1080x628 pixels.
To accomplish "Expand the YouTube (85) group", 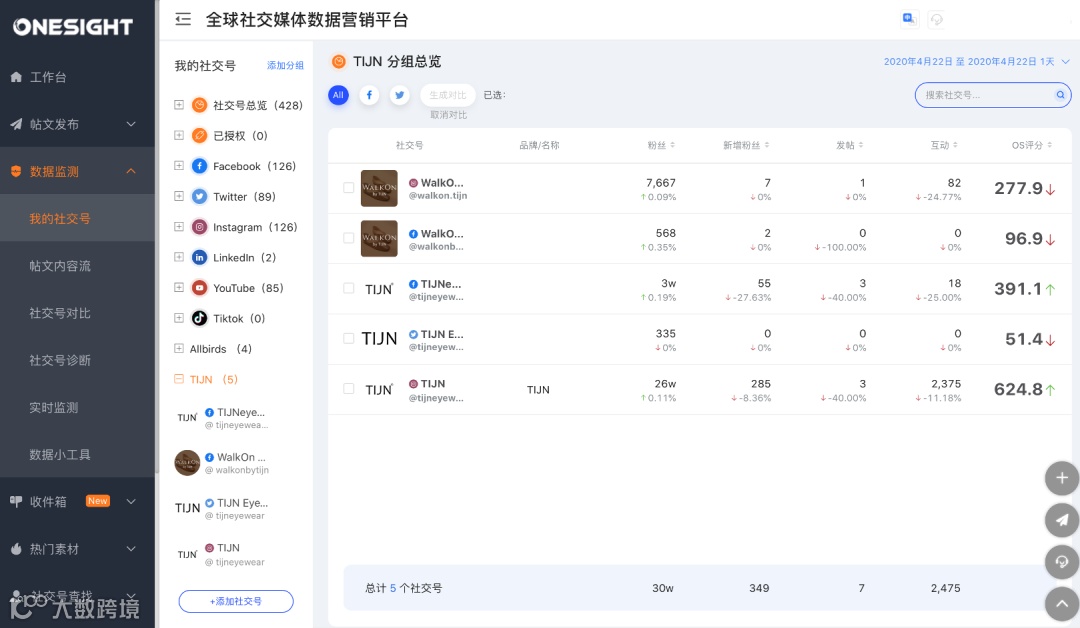I will (179, 288).
